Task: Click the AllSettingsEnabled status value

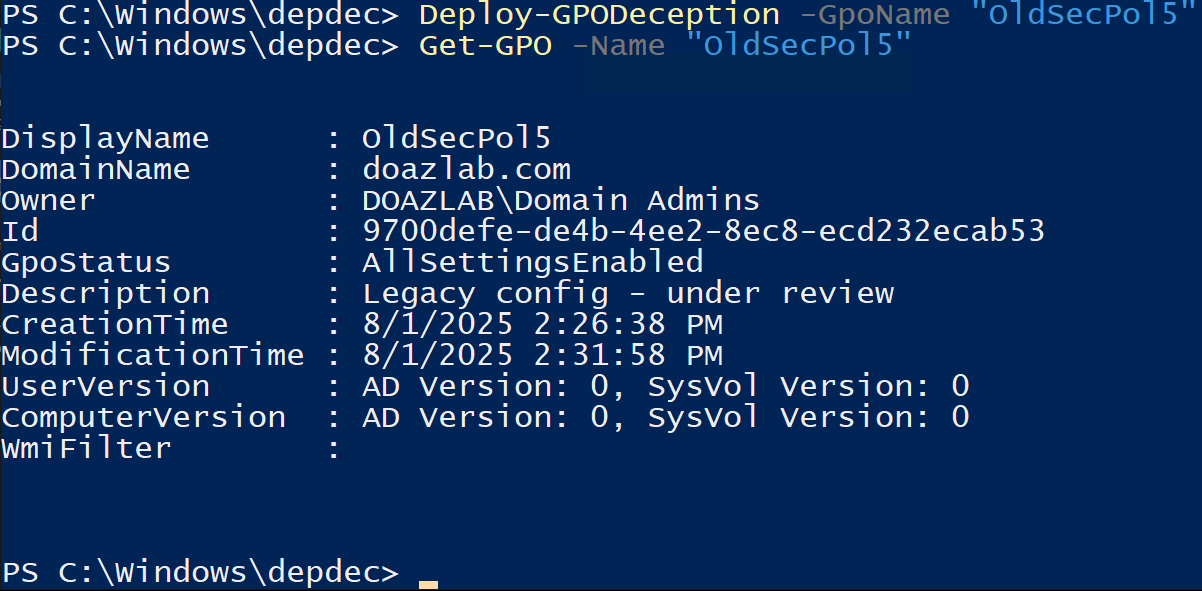Action: coord(532,262)
